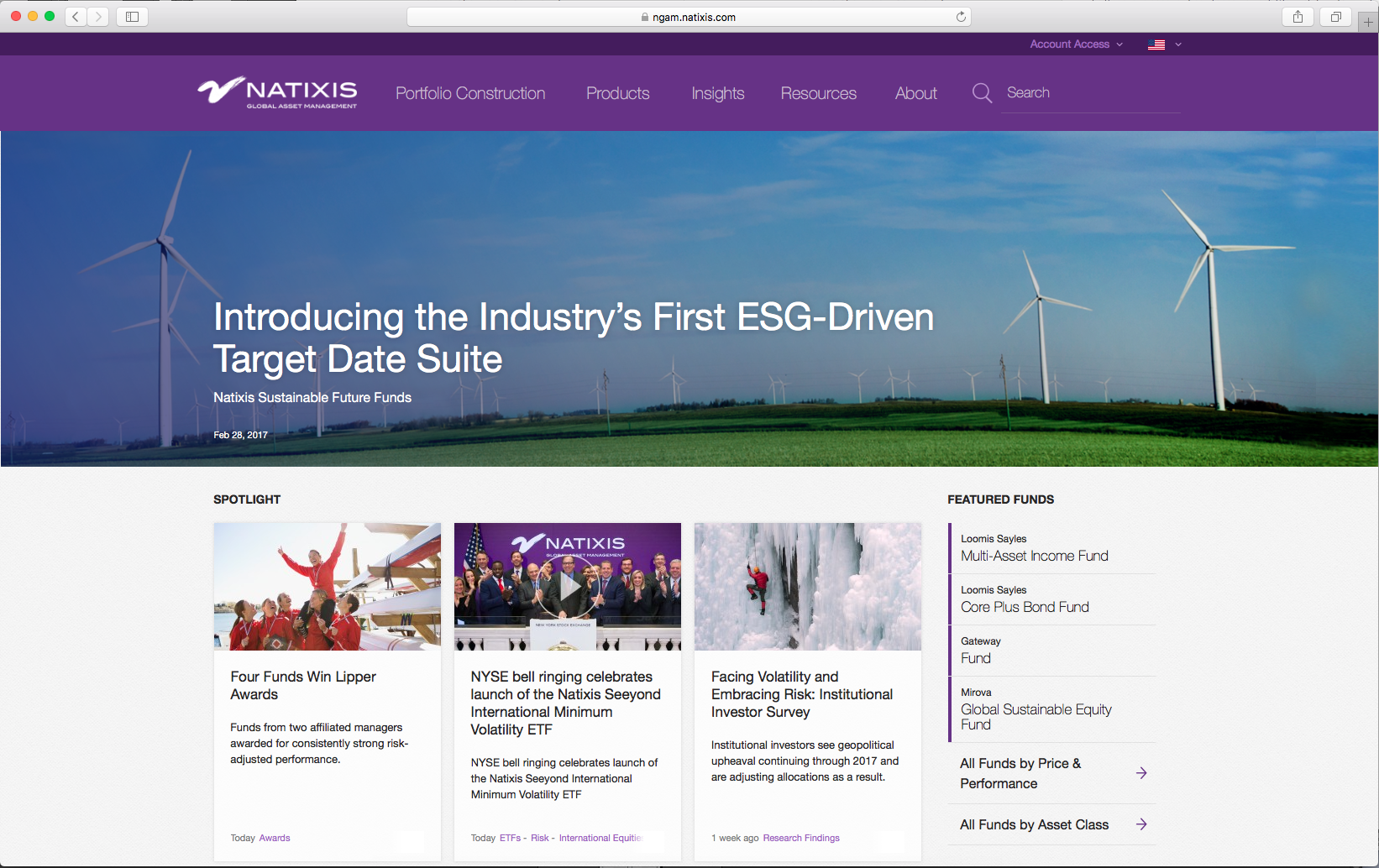Viewport: 1379px width, 868px height.
Task: Click the Natixis logo in the header
Action: click(277, 92)
